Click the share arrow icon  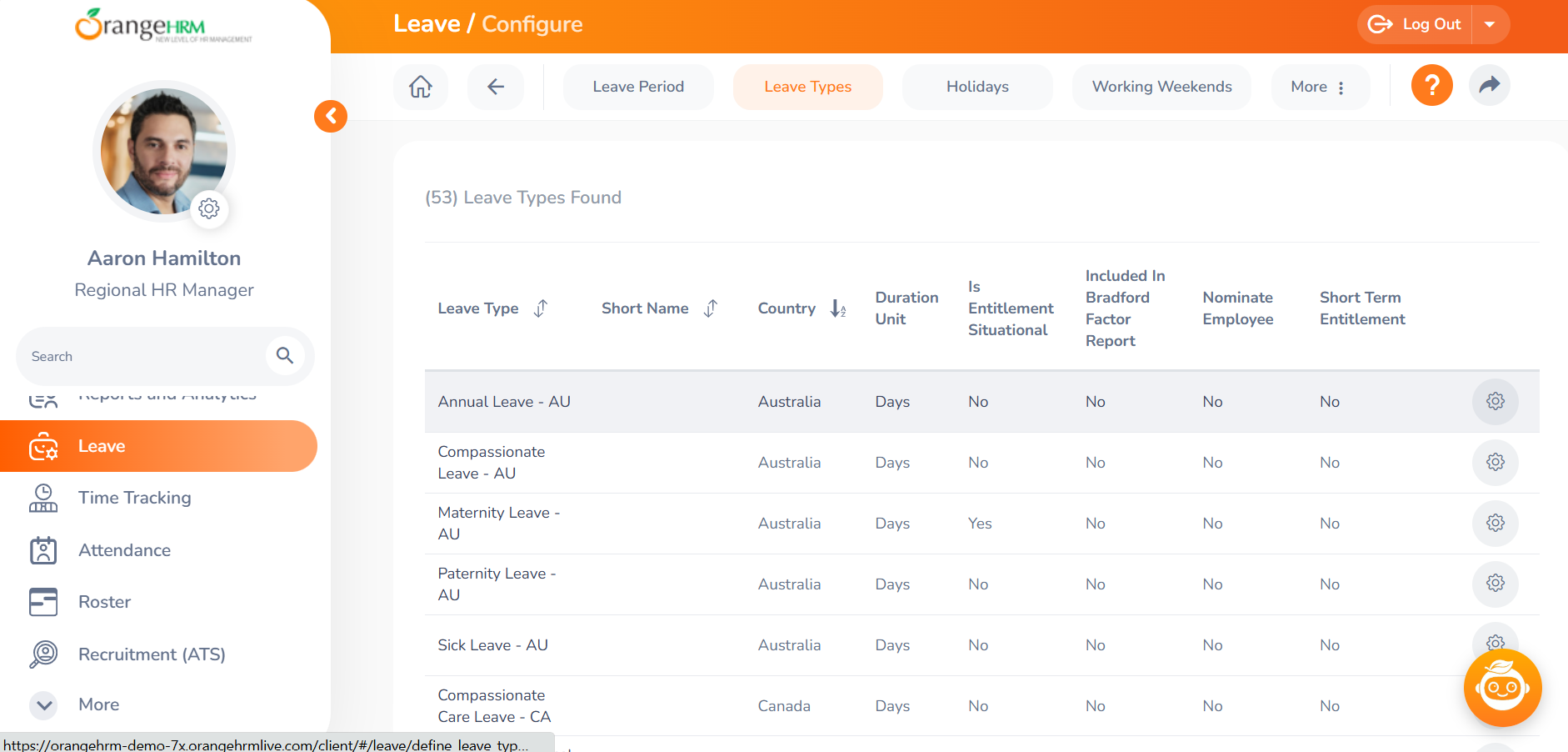point(1489,85)
